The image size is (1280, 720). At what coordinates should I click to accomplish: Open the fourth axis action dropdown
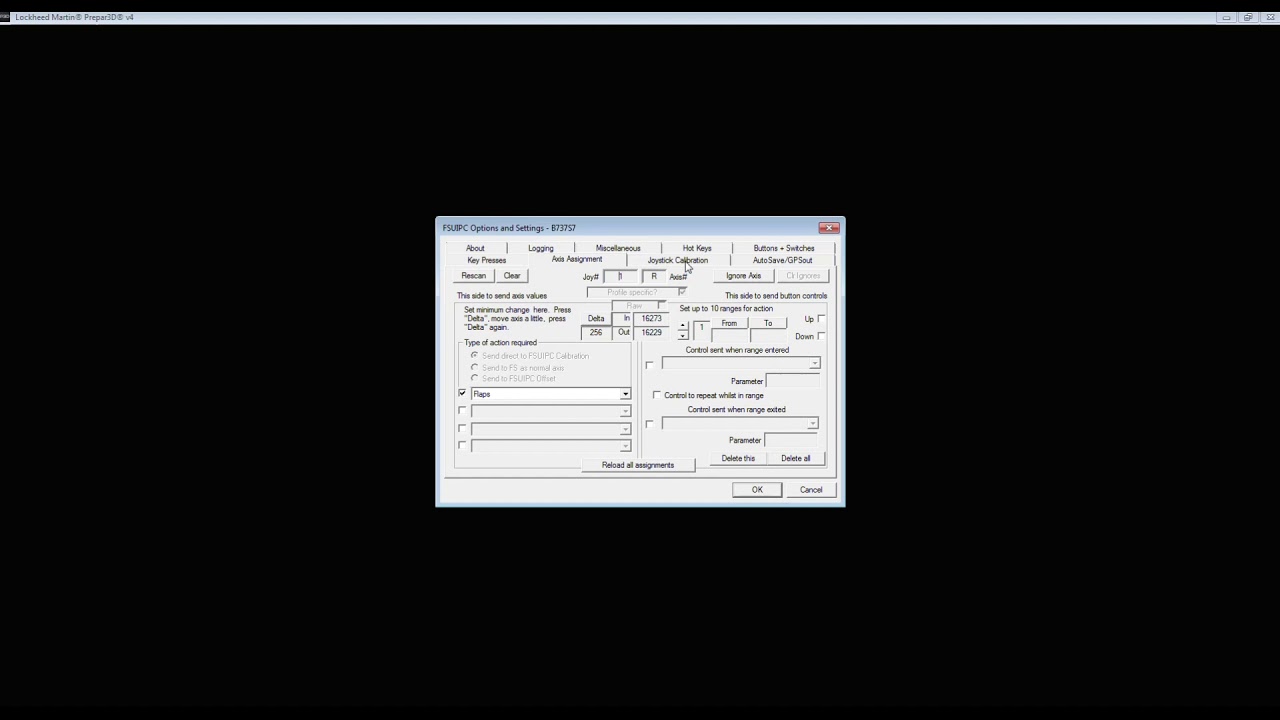click(x=625, y=445)
